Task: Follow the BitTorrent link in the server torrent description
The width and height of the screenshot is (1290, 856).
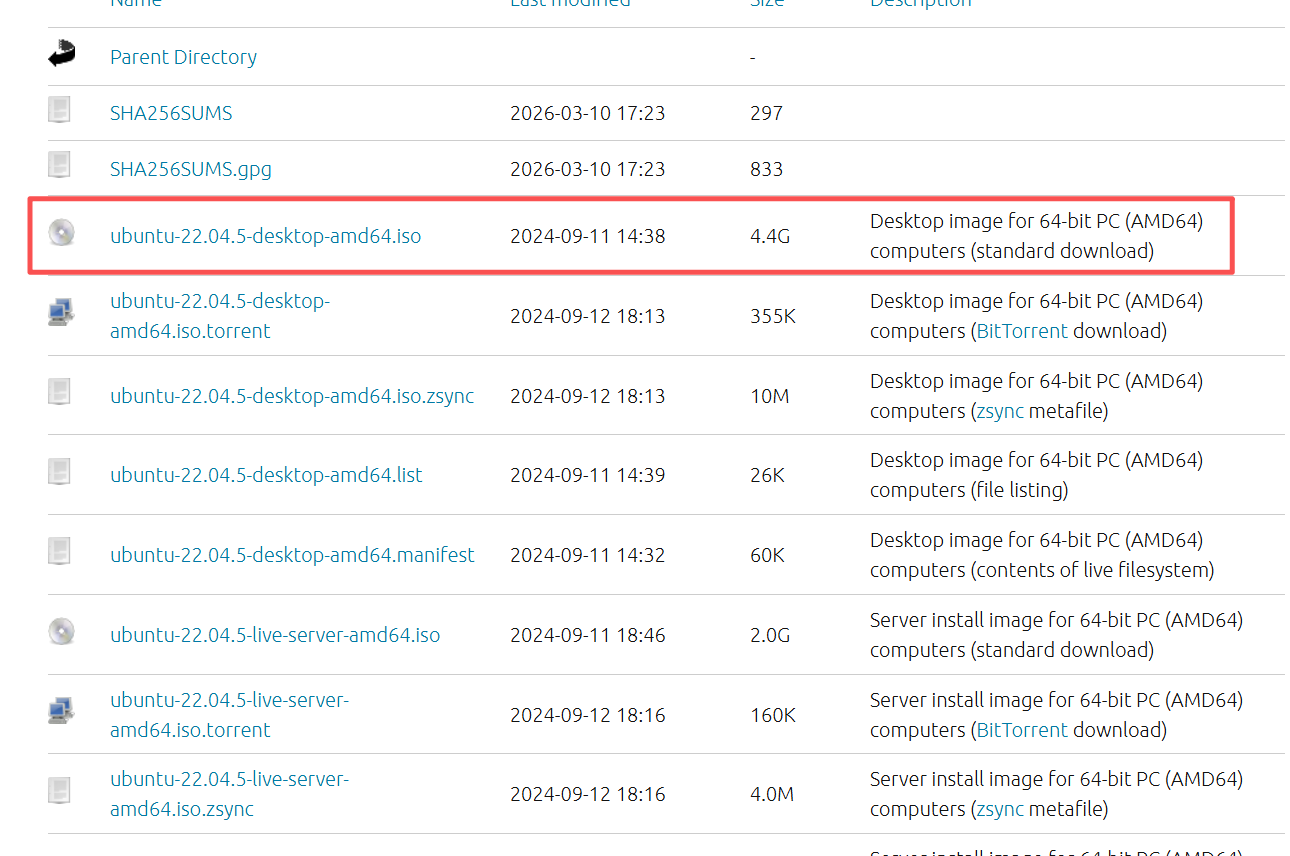Action: click(1022, 730)
